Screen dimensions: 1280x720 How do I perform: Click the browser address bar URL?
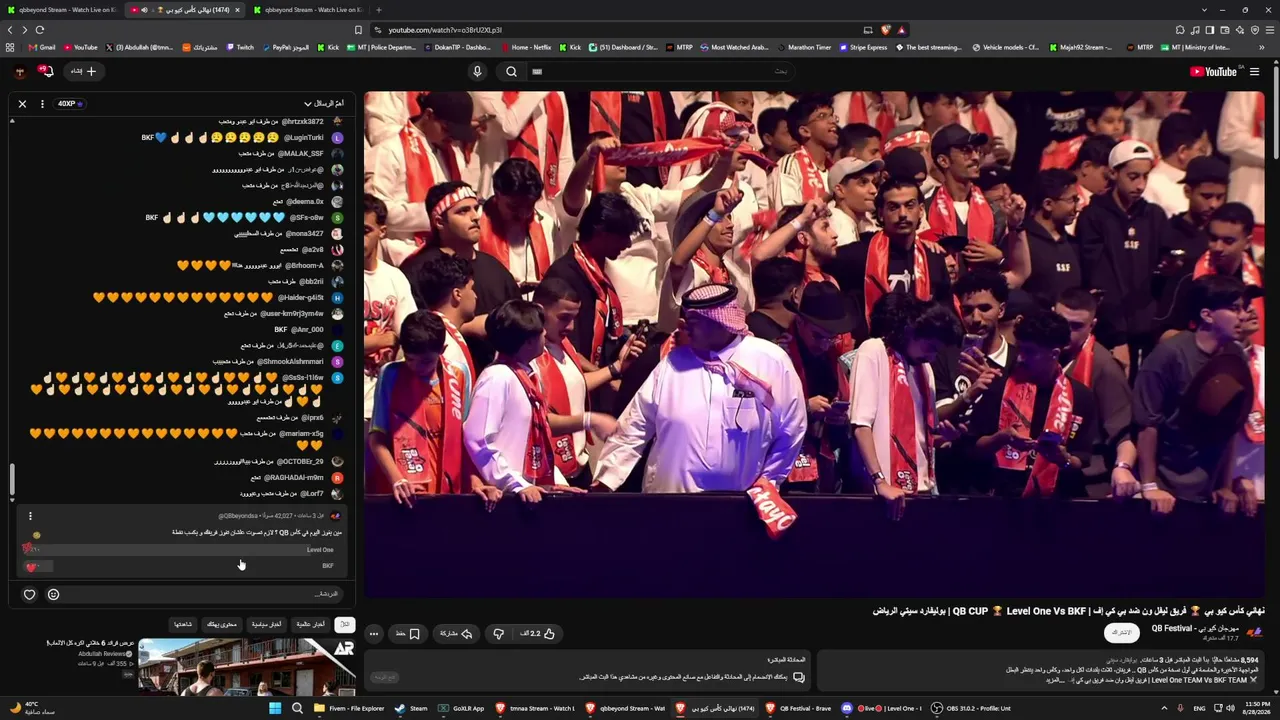pos(445,30)
